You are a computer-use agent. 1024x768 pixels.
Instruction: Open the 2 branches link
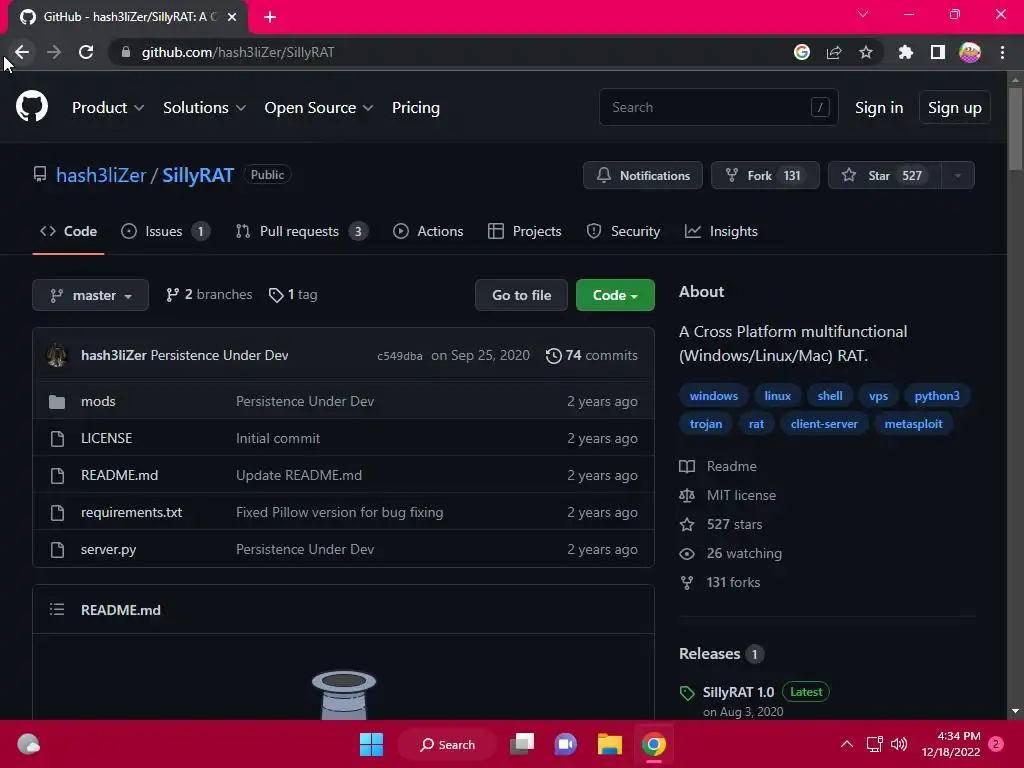pyautogui.click(x=209, y=295)
